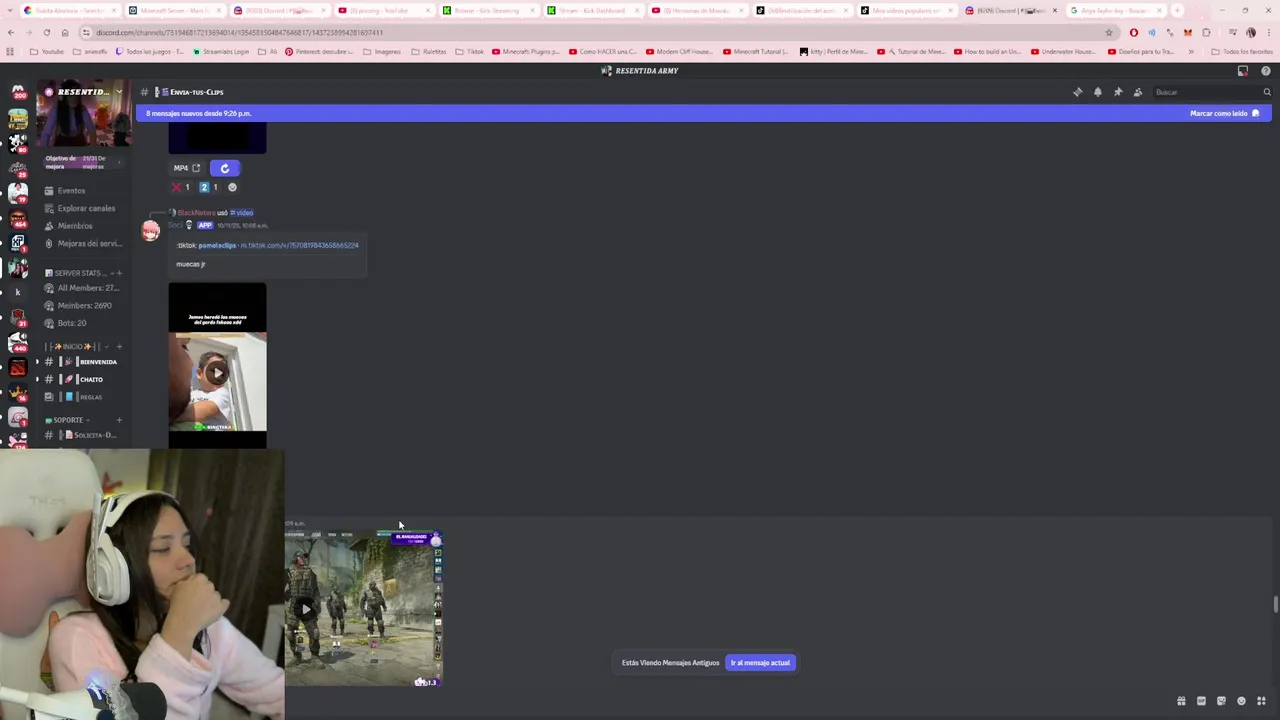Open Youtube bookmark in bookmarks bar
This screenshot has width=1280, height=720.
click(x=48, y=51)
